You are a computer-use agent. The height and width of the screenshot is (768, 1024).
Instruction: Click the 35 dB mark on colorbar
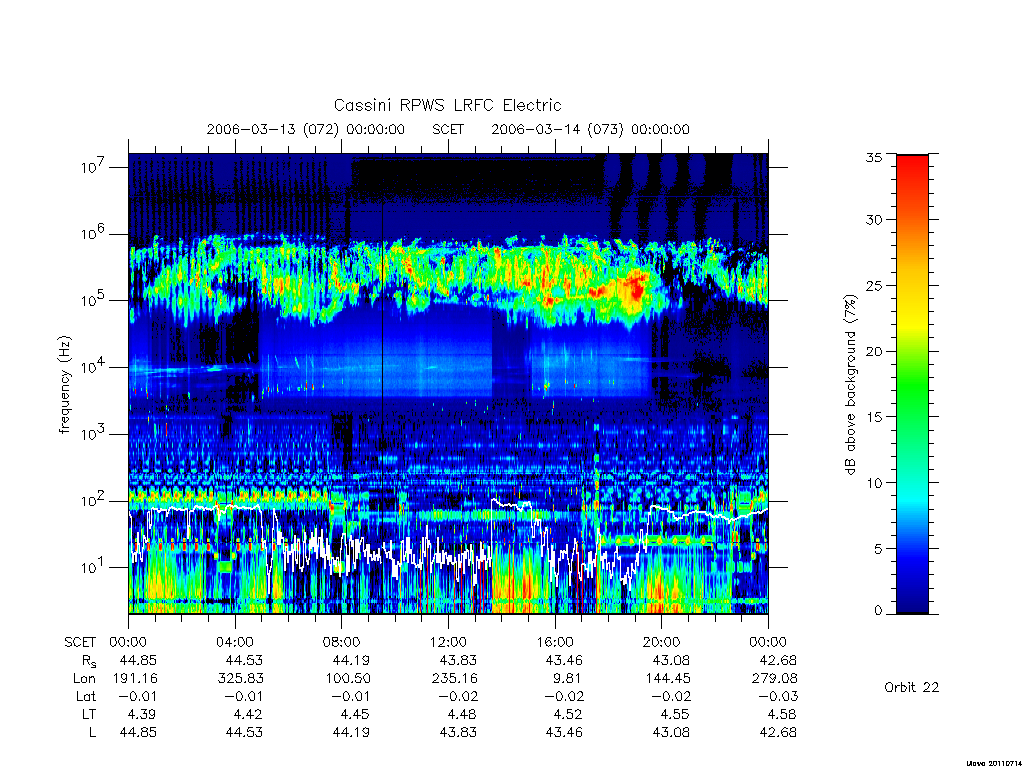(x=874, y=157)
